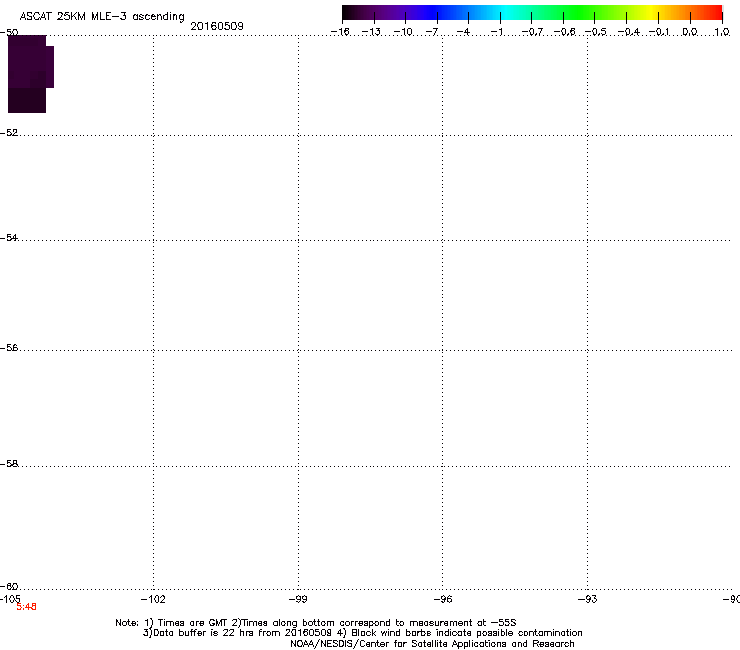
Task: Click the -0.6 color scale label
Action: pyautogui.click(x=564, y=32)
